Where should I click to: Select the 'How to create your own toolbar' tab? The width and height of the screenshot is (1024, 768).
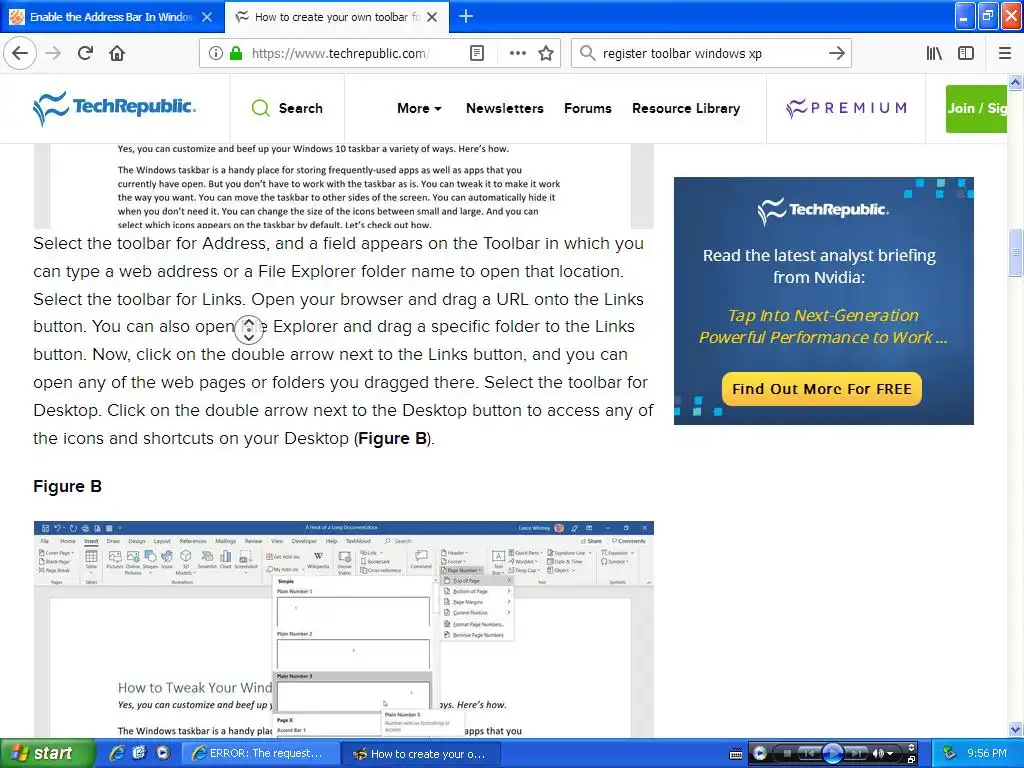point(337,17)
